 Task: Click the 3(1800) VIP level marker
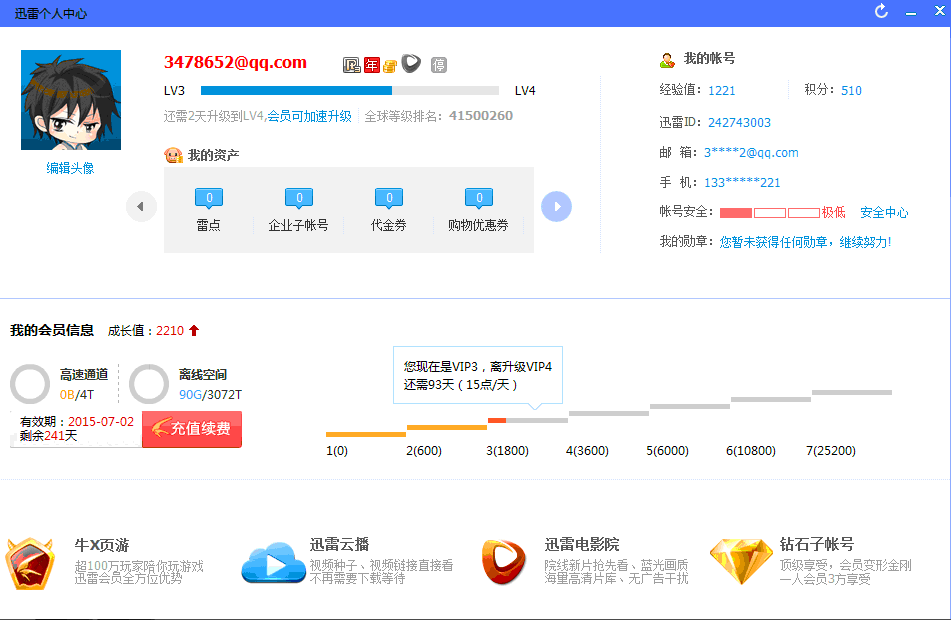coord(508,451)
